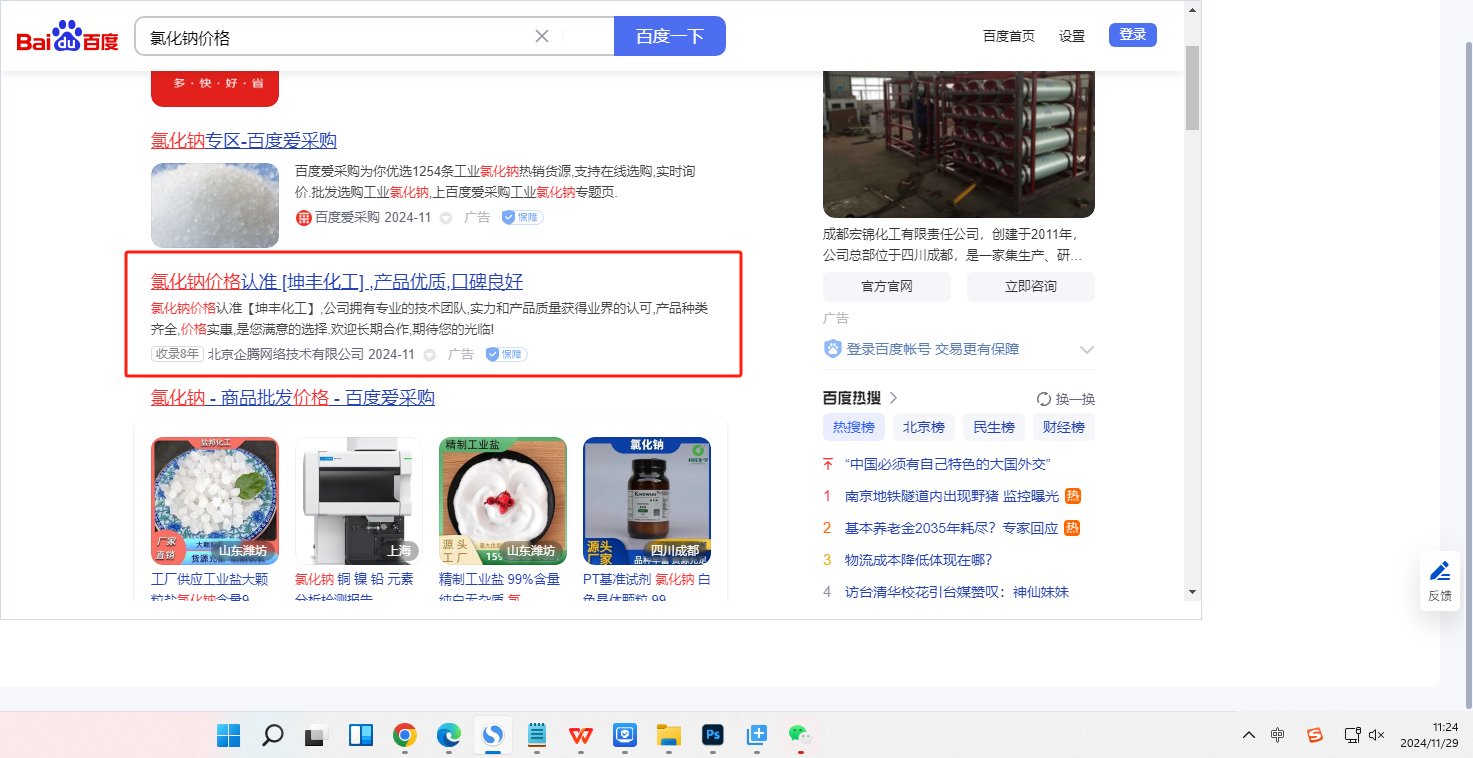The image size is (1473, 758).
Task: Click the page scrollbar up arrow
Action: pos(1192,9)
